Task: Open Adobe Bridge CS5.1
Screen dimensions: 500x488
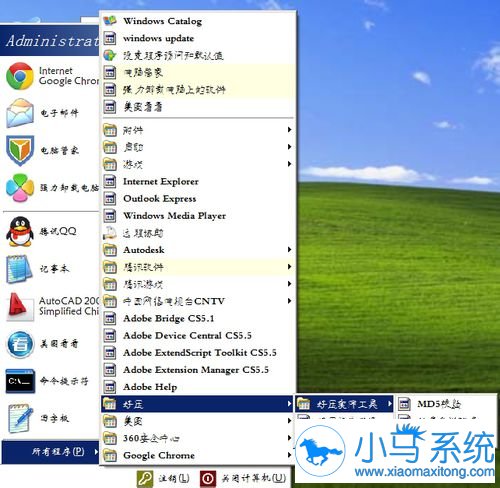Action: (198, 318)
